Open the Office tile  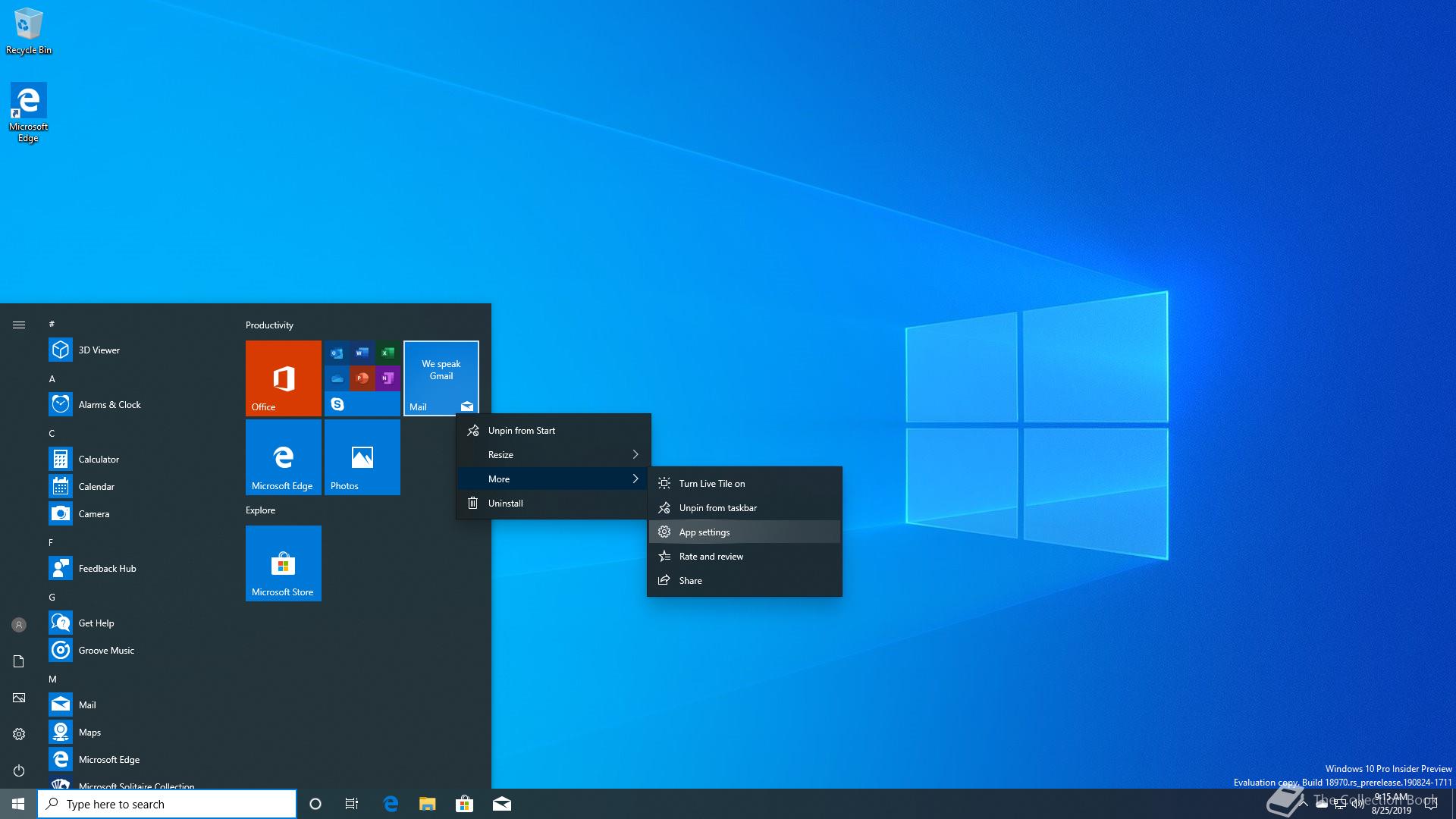tap(284, 378)
